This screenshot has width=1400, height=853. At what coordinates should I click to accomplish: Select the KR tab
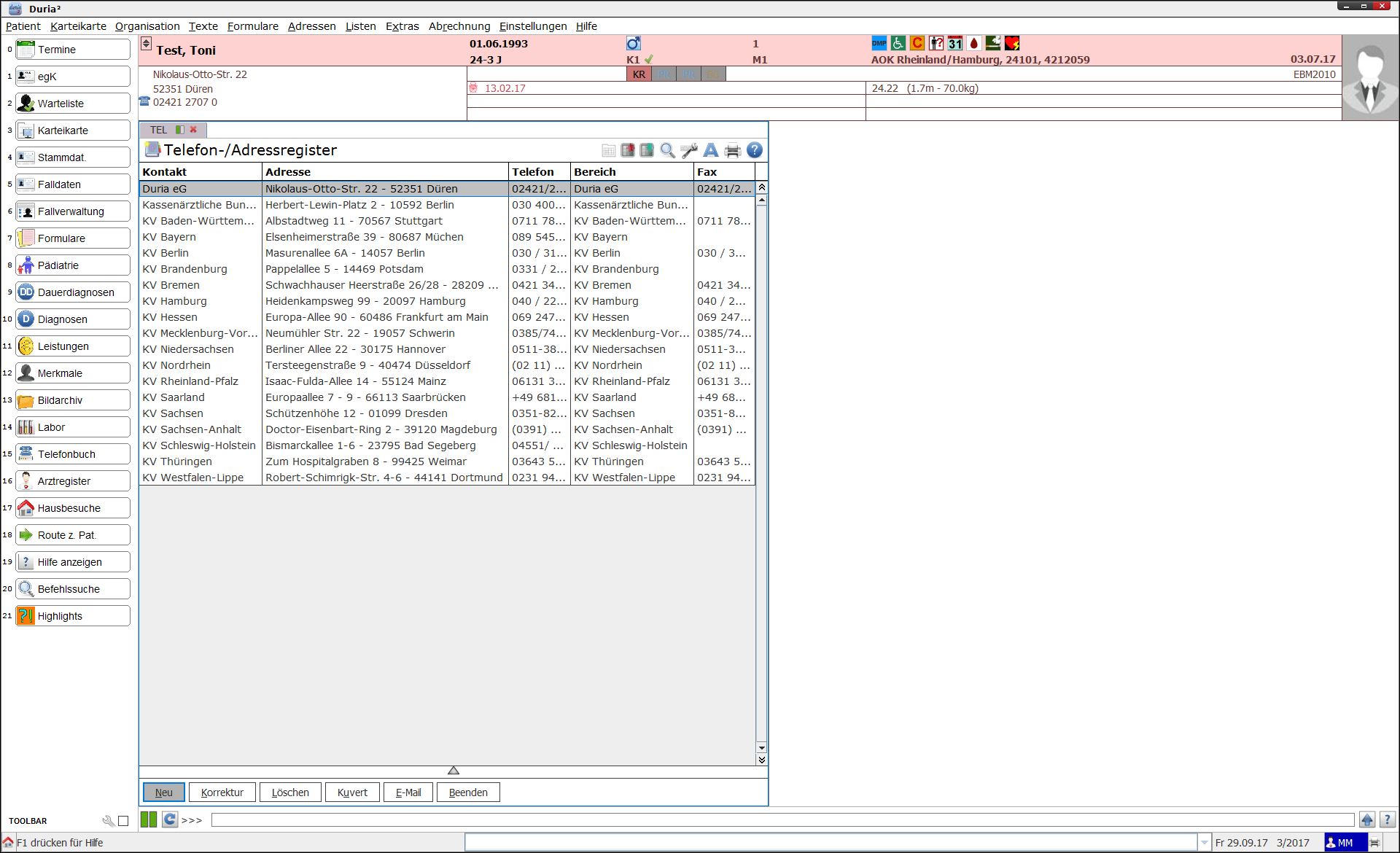point(639,74)
